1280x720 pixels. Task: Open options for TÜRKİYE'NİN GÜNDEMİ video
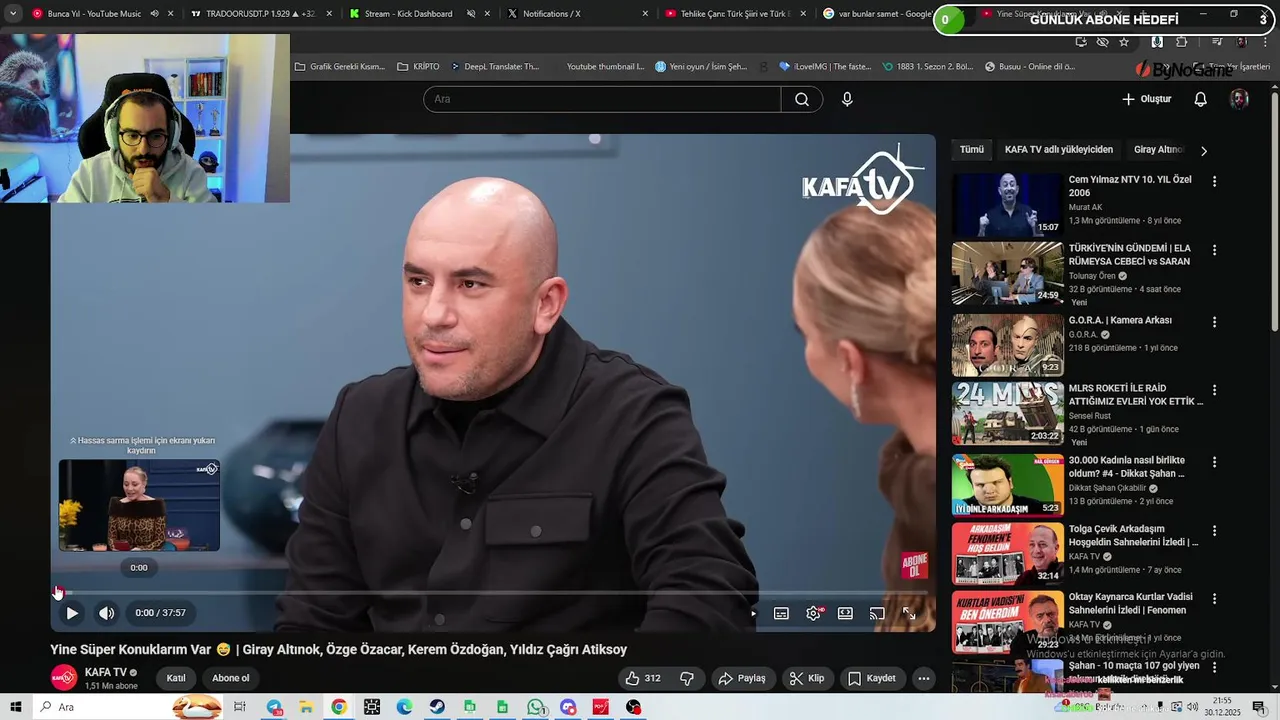(1214, 250)
